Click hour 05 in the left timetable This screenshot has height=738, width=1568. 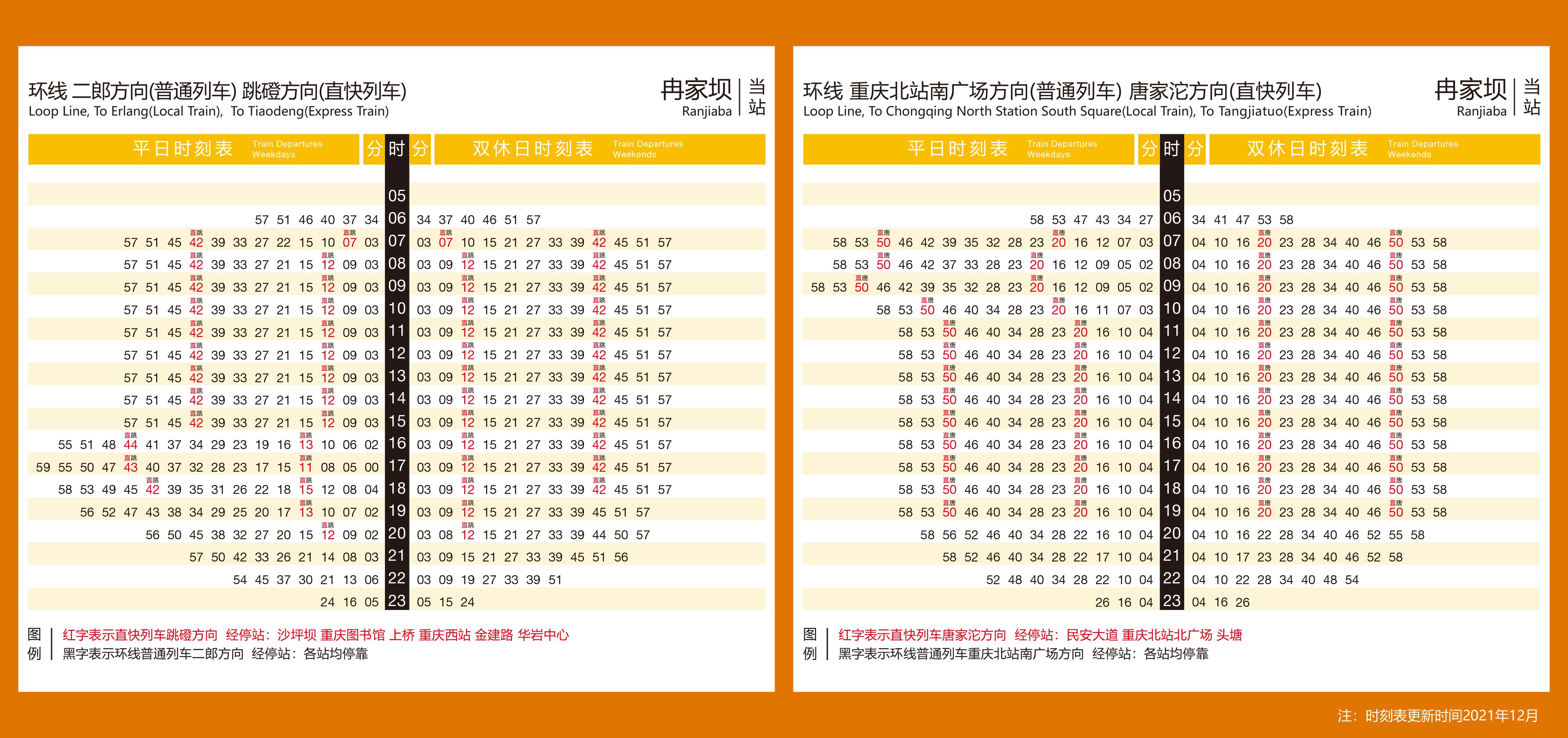[x=397, y=196]
